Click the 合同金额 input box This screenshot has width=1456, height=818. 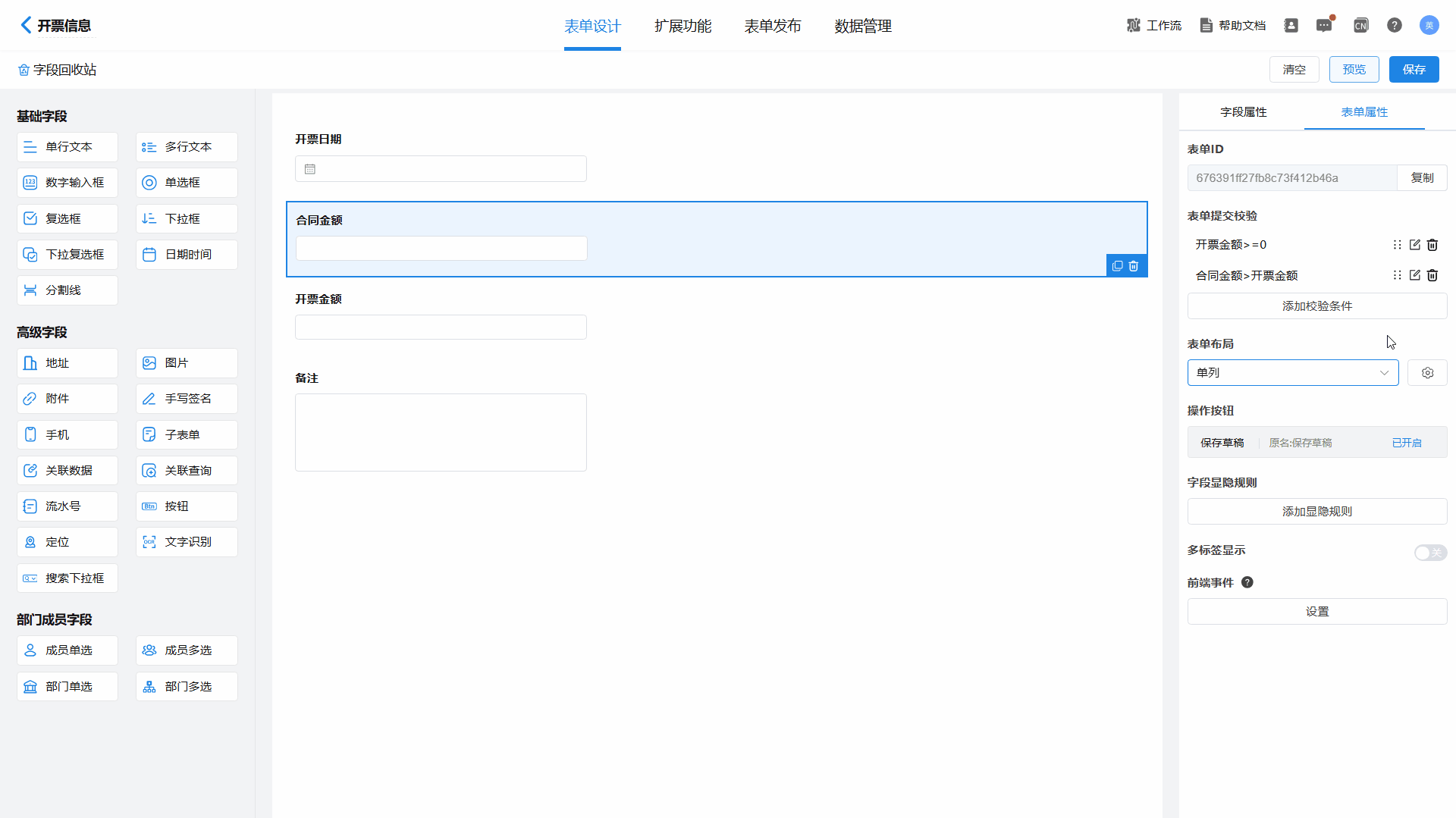[x=441, y=249]
